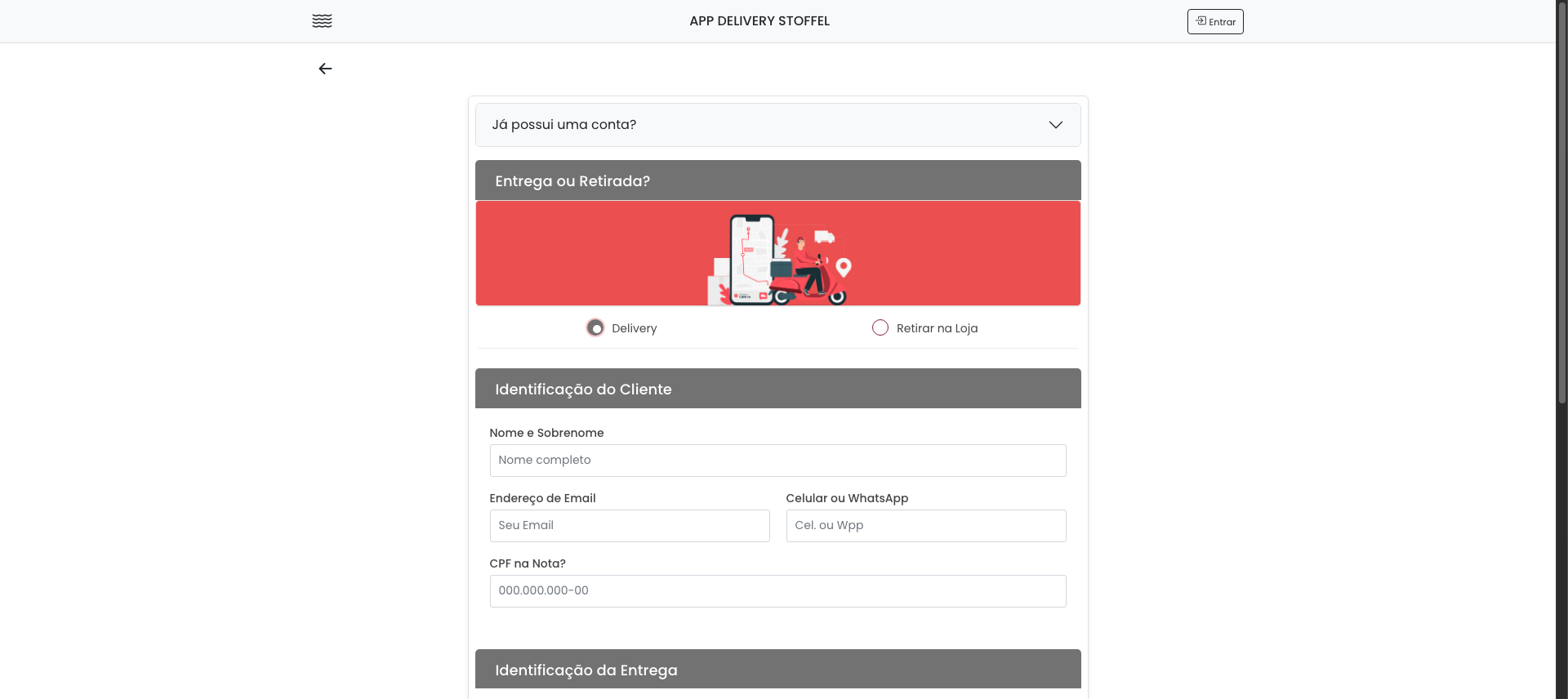This screenshot has width=1568, height=699.
Task: Open the wavy hamburger menu icon
Action: click(x=322, y=21)
